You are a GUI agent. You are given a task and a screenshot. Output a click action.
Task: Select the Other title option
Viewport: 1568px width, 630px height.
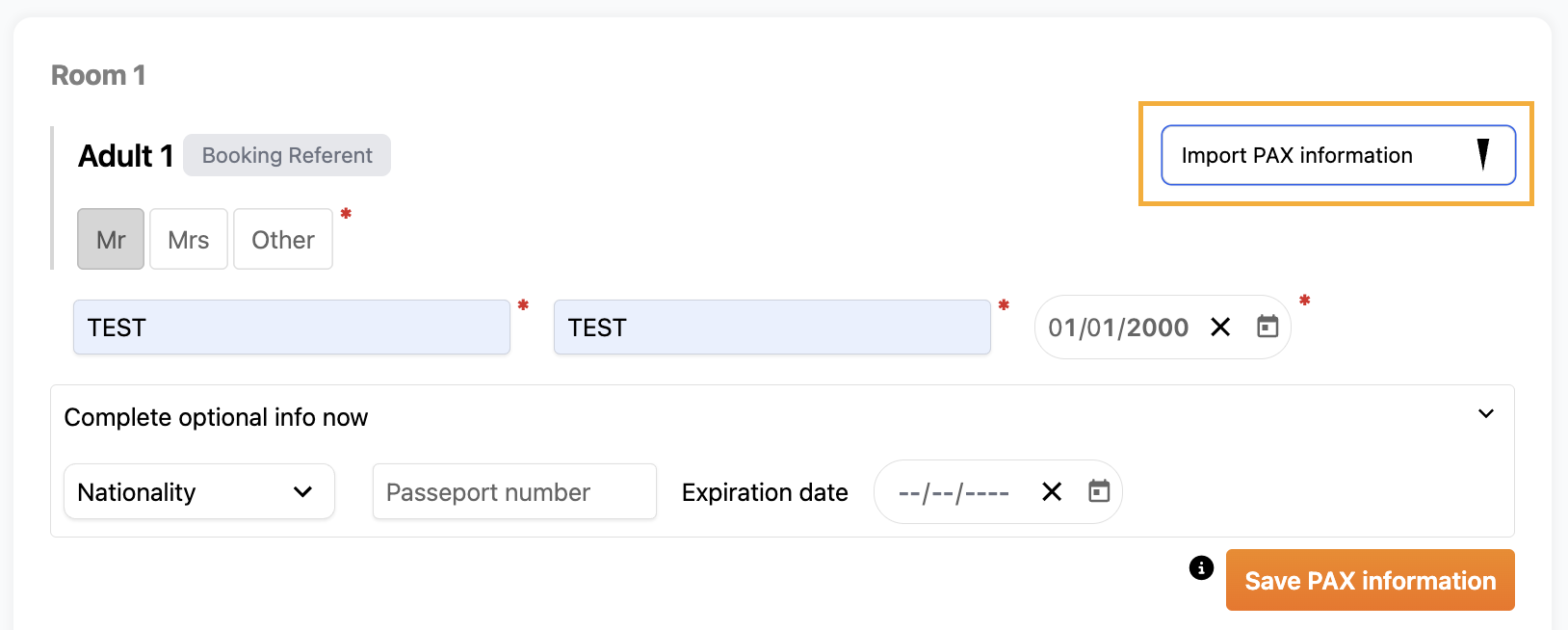click(x=283, y=240)
